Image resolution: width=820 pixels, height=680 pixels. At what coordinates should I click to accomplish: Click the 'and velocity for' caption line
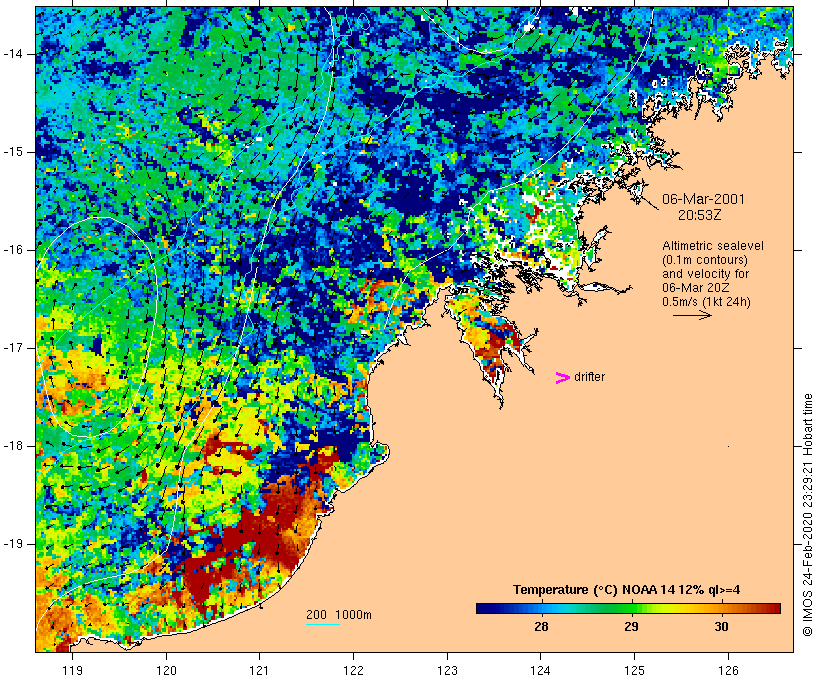point(705,274)
